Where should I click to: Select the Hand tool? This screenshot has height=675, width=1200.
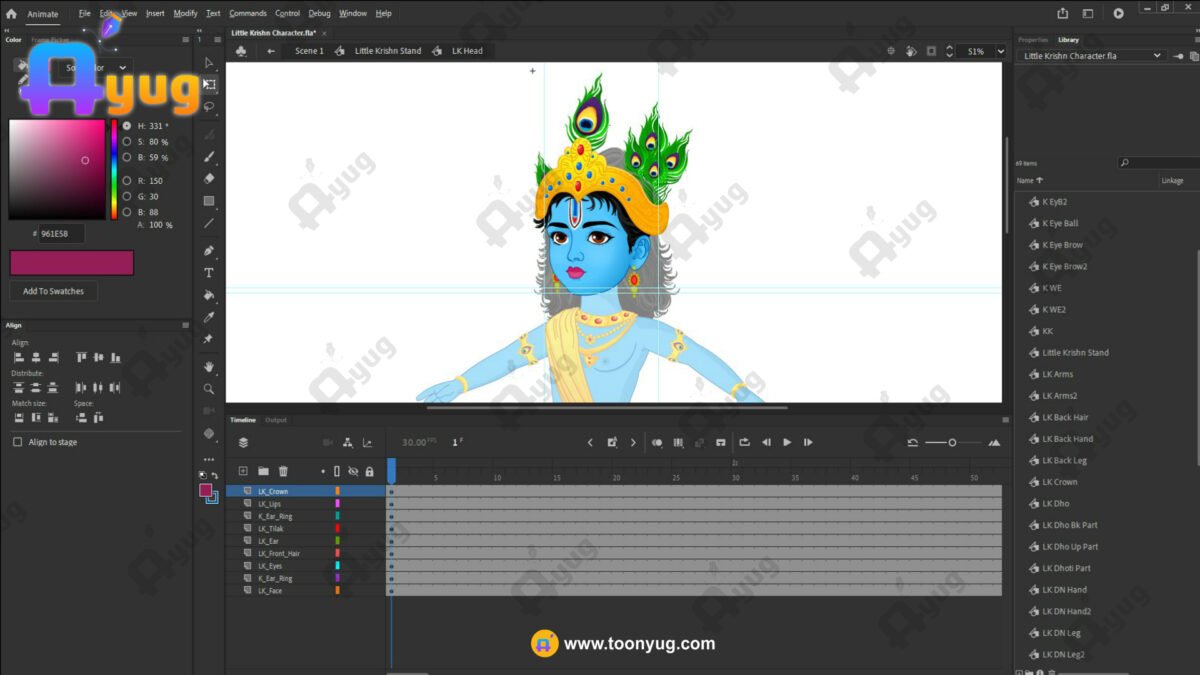pos(209,367)
